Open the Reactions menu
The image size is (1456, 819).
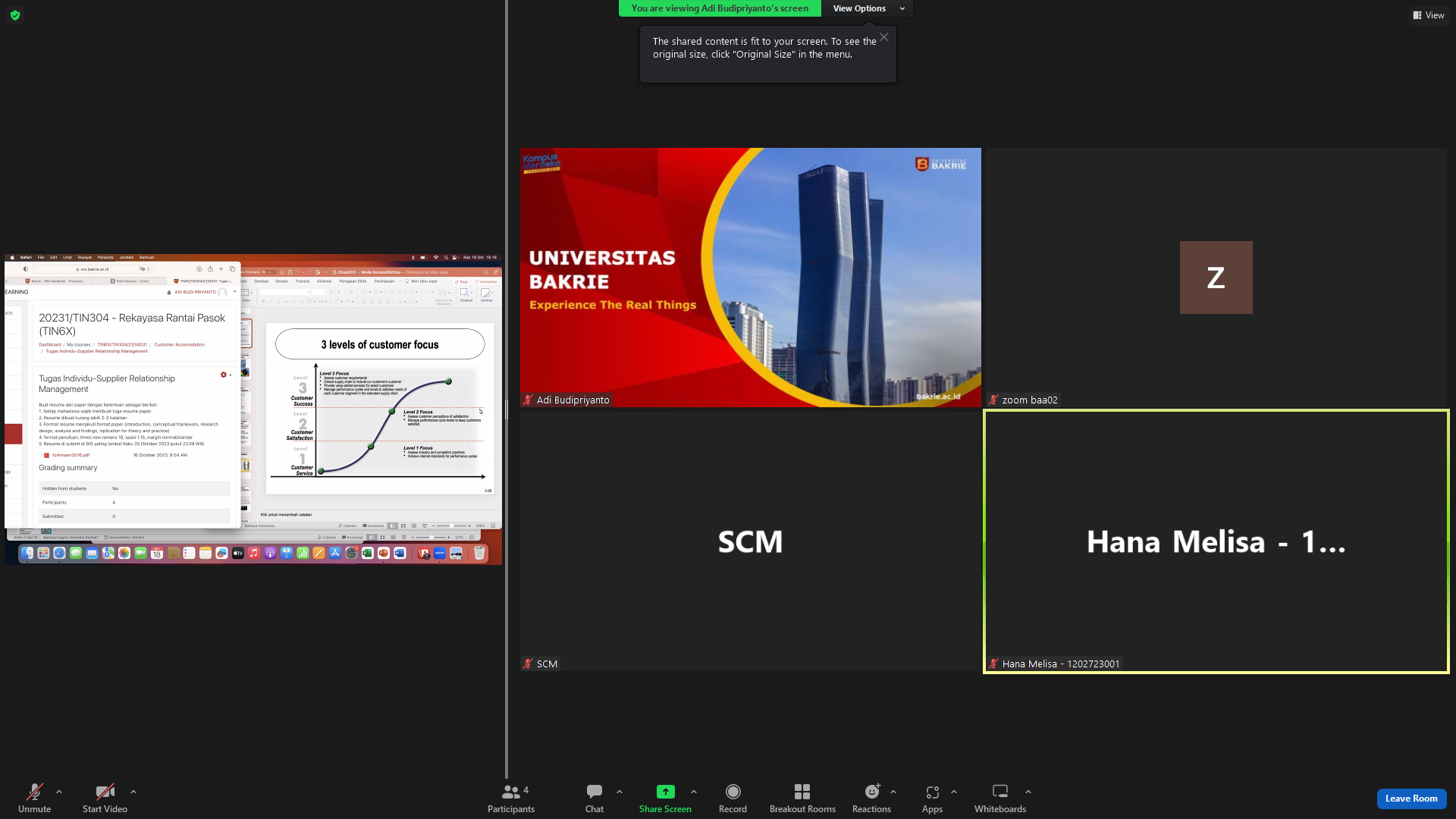871,798
